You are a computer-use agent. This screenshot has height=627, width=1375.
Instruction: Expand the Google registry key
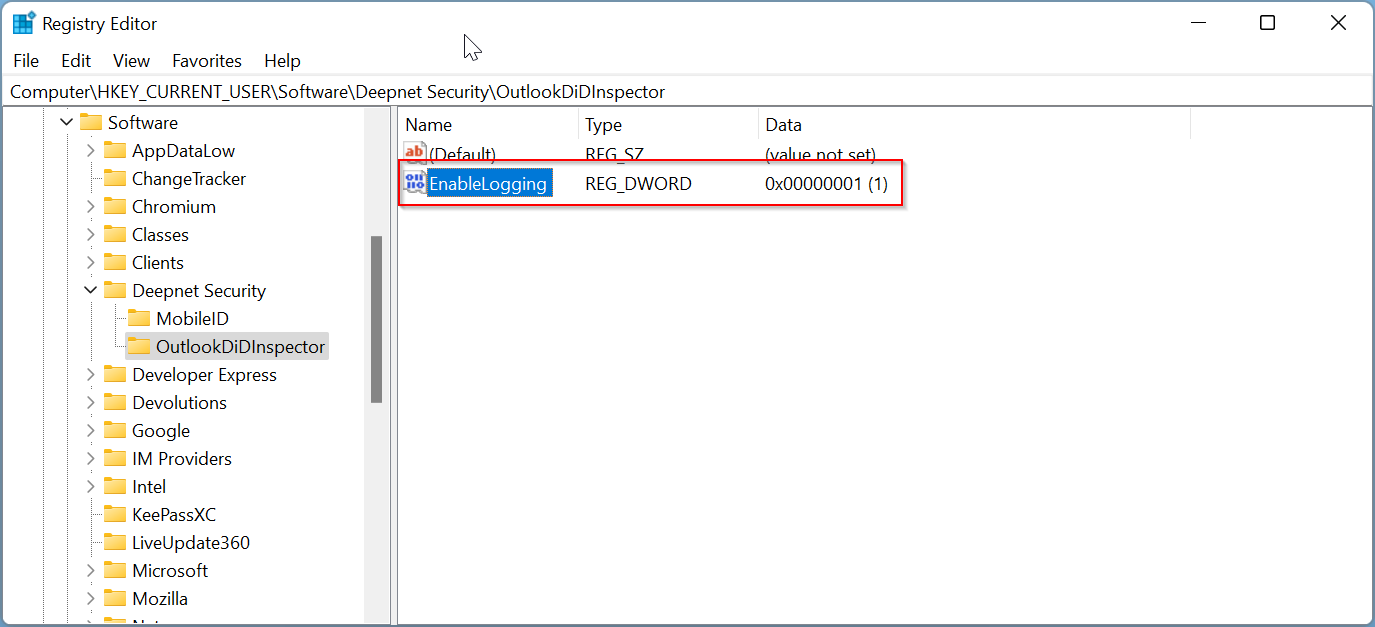(91, 431)
